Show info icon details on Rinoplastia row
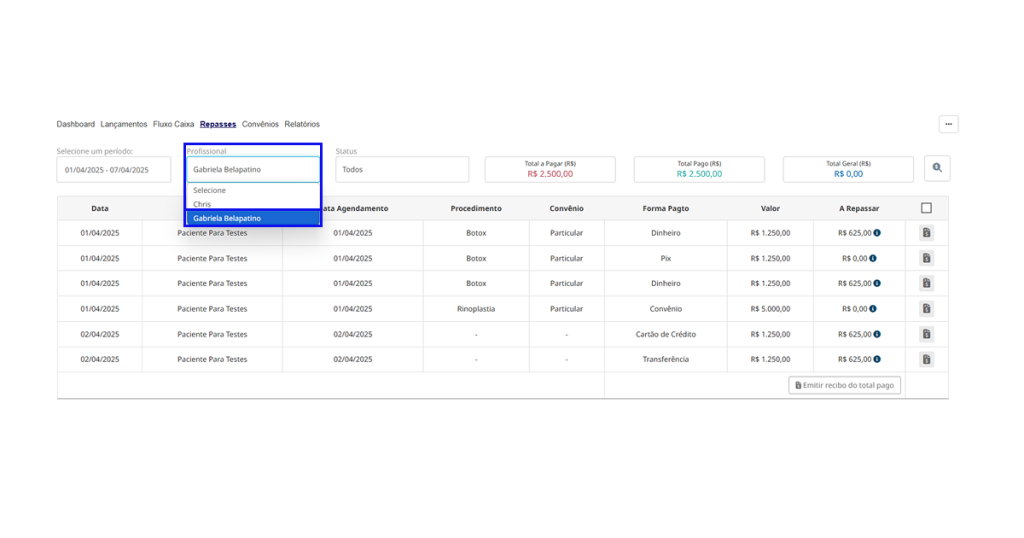 pyautogui.click(x=872, y=309)
